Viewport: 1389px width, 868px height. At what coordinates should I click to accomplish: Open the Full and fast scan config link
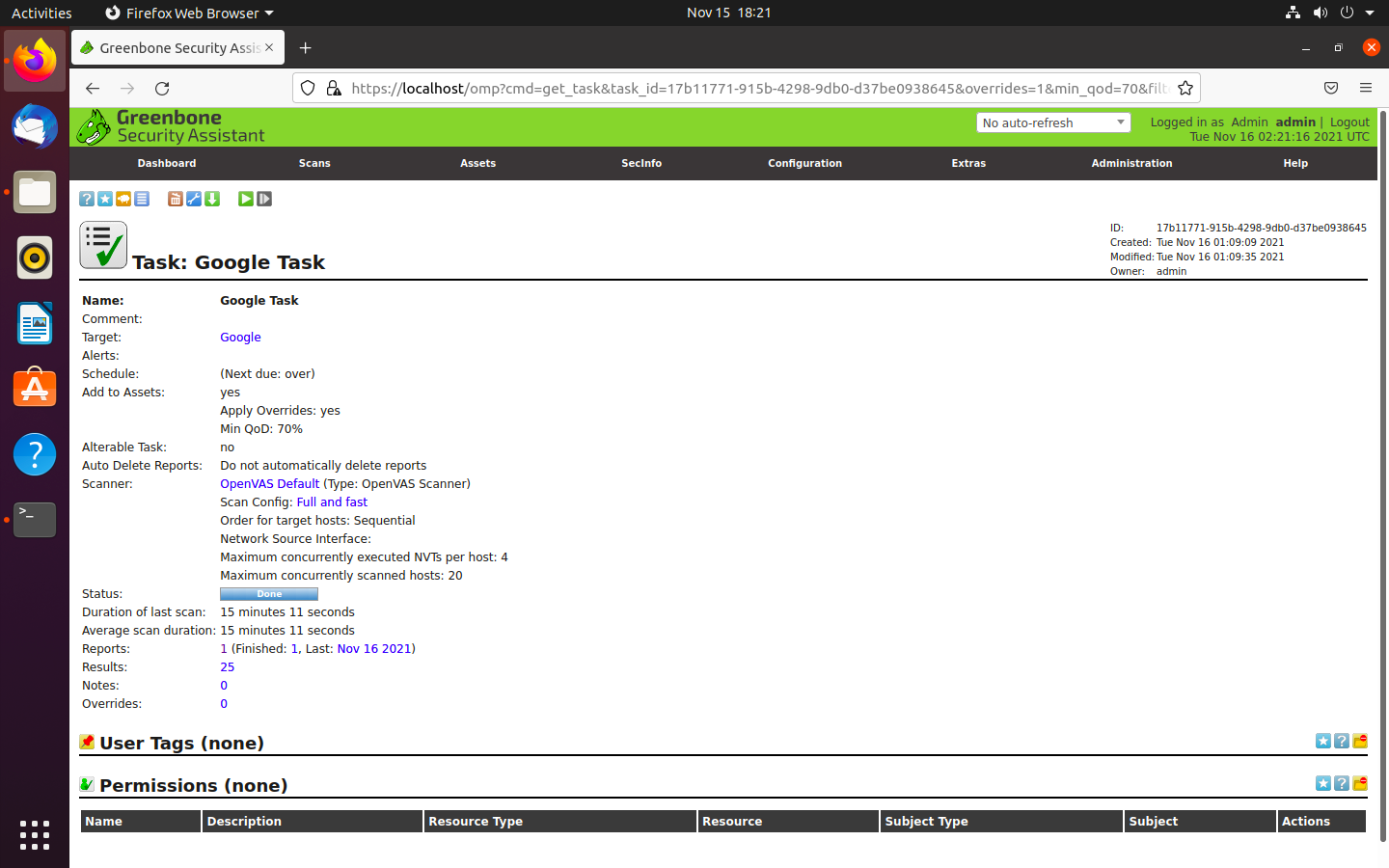pos(332,502)
